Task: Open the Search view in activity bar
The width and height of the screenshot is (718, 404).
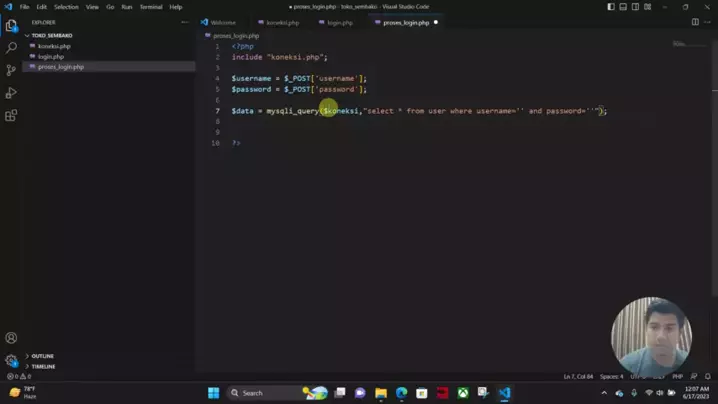Action: [12, 48]
